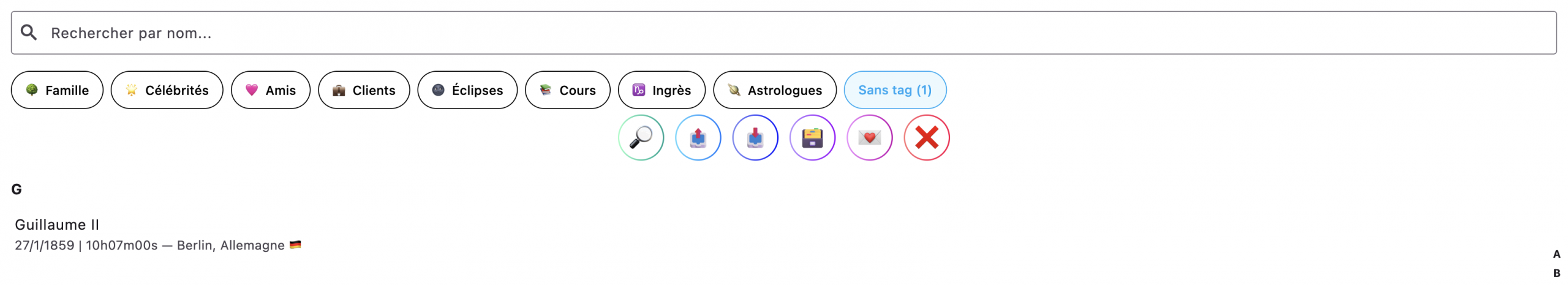Jump to letter A in alphabet index
1568x285 pixels.
pyautogui.click(x=1556, y=254)
